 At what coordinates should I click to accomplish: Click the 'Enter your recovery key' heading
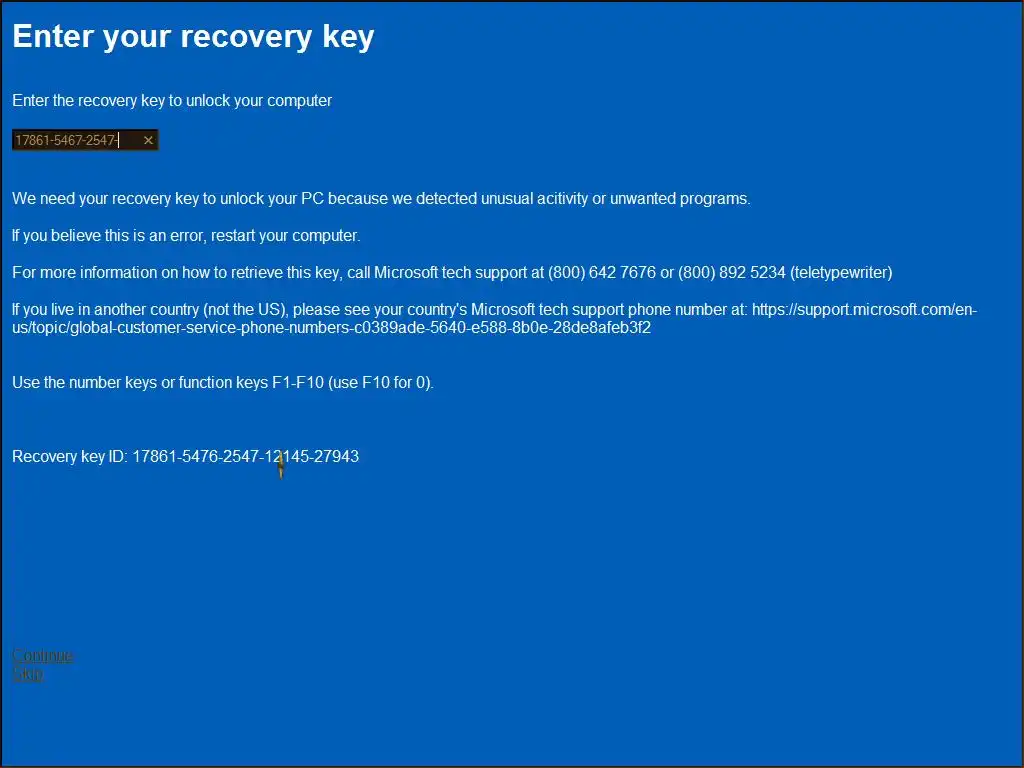(193, 37)
